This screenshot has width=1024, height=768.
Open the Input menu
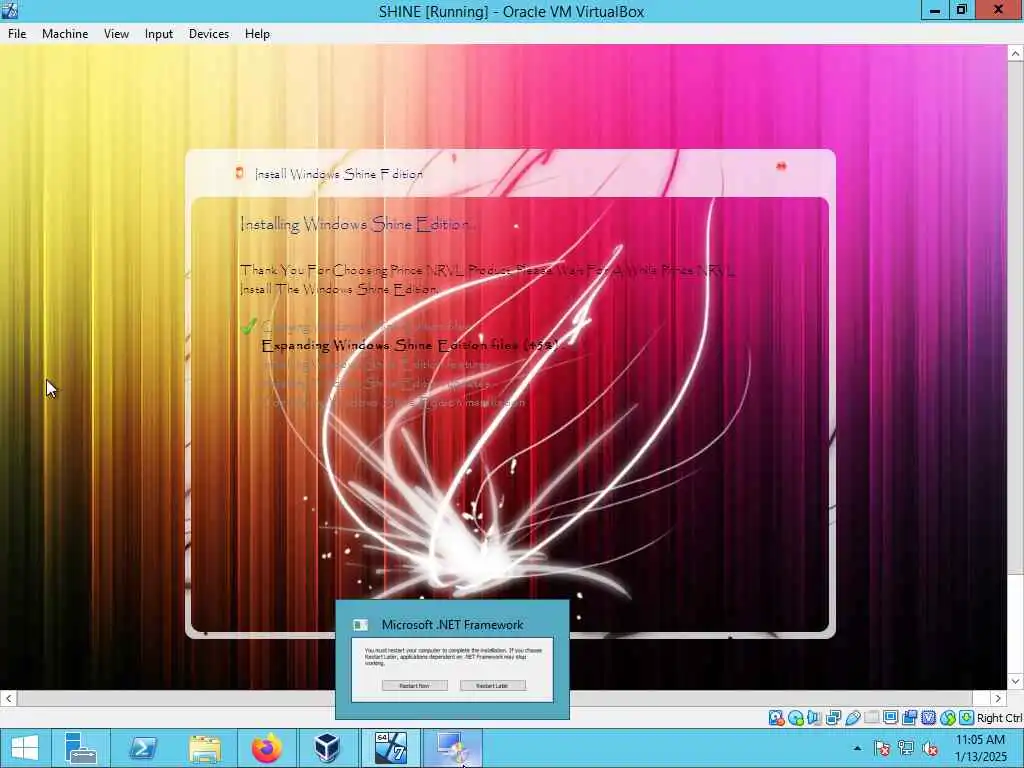(159, 34)
